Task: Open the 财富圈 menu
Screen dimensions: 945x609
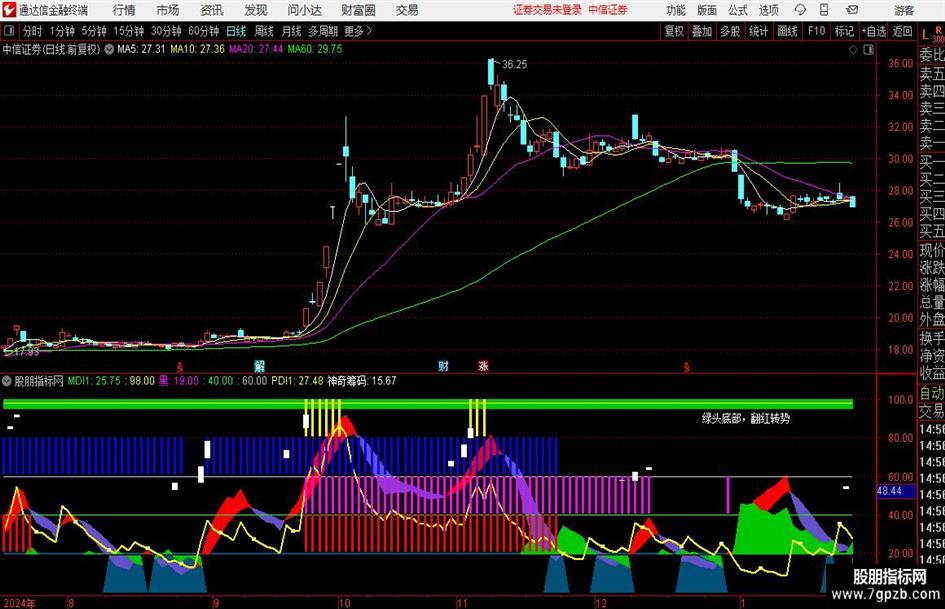Action: pos(358,10)
